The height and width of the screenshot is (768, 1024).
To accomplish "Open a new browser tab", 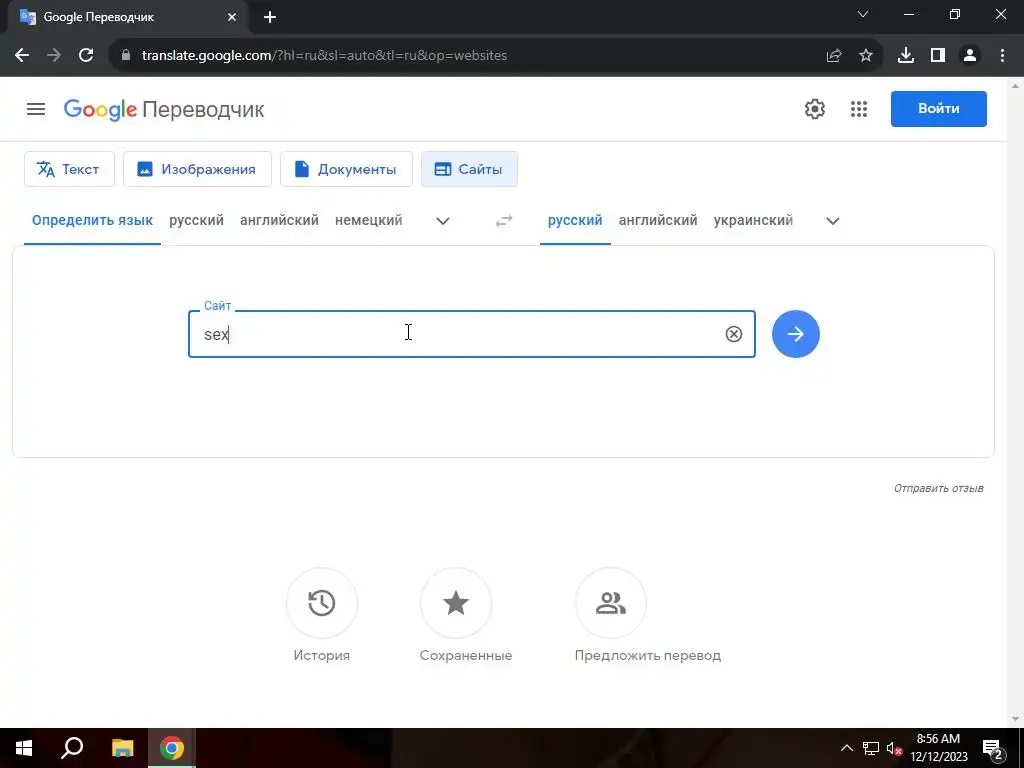I will coord(270,17).
